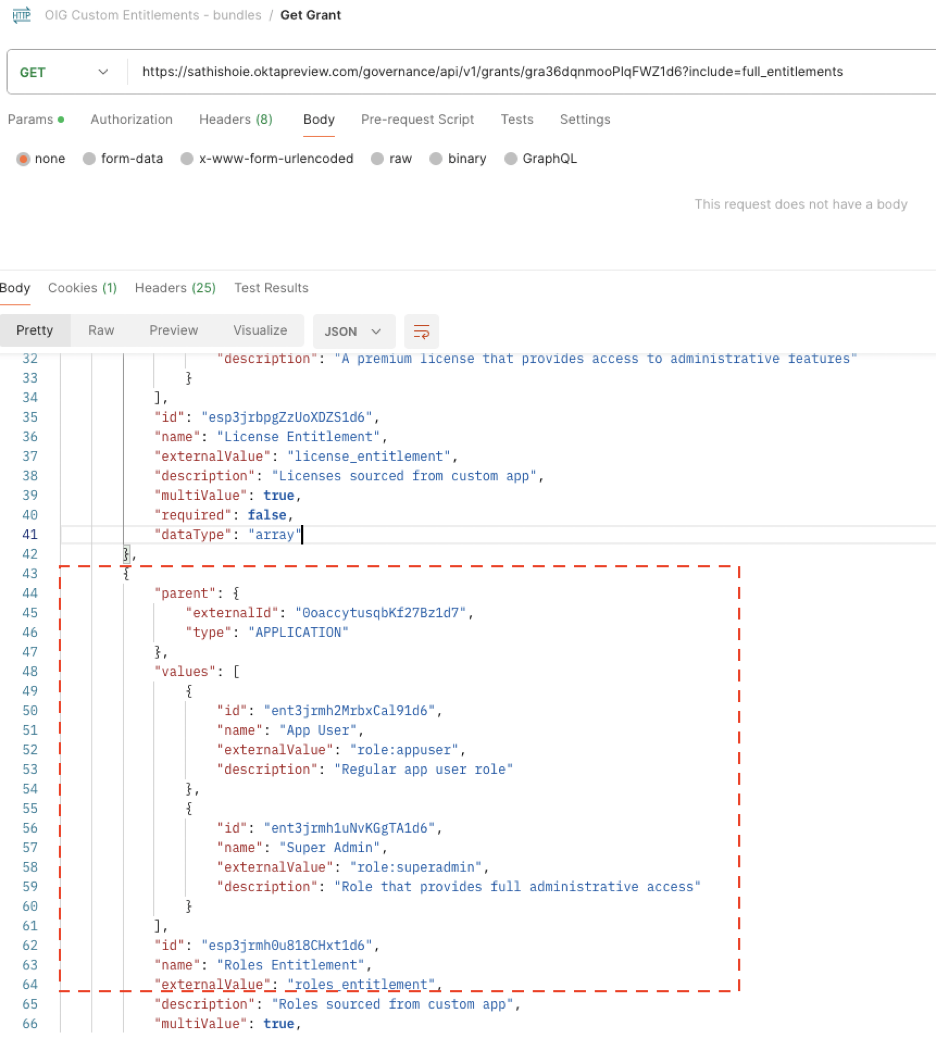936x1038 pixels.
Task: Click "Role that provides full administrative access" text
Action: [x=517, y=887]
